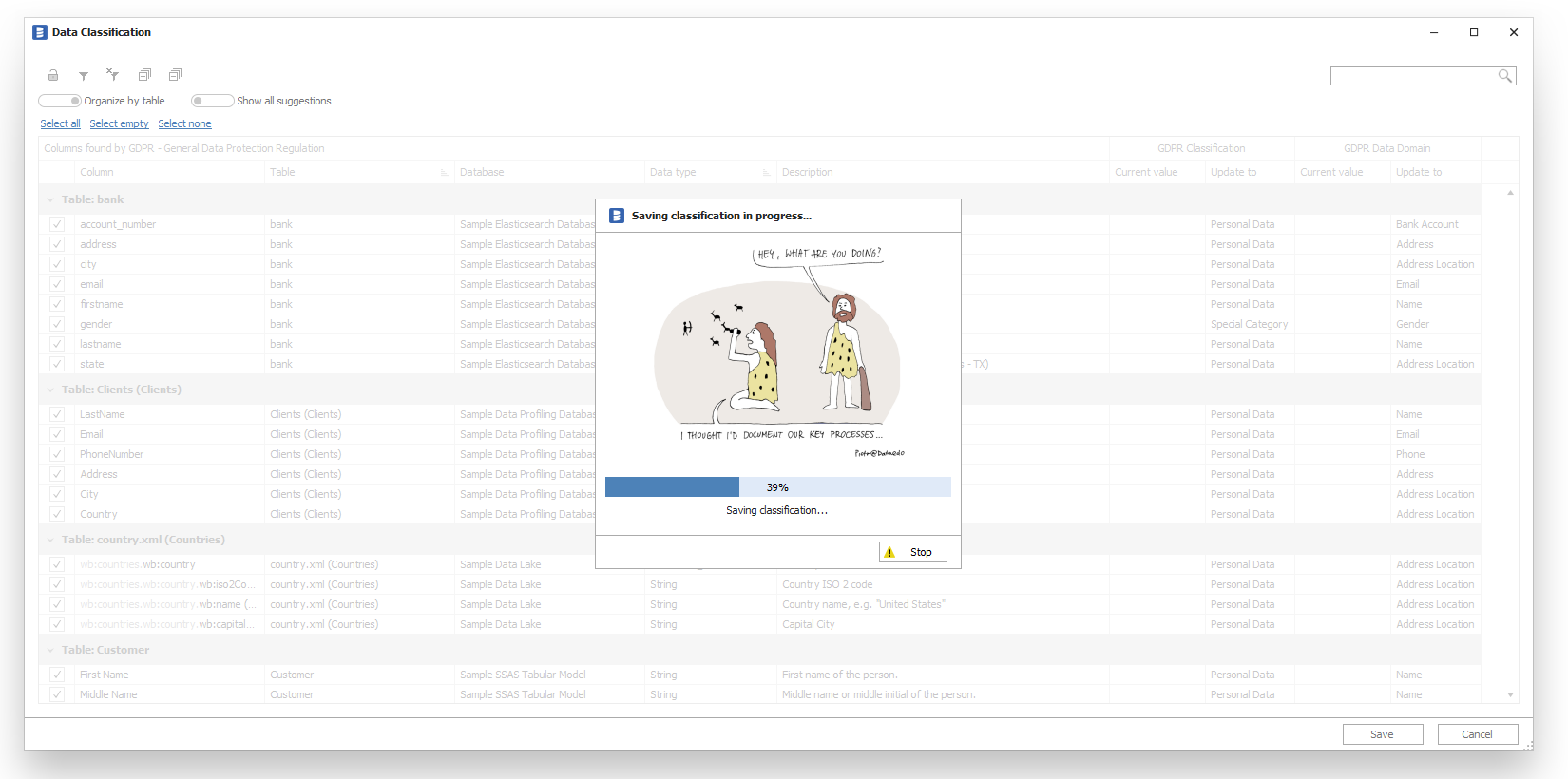Toggle the Organize by table switch
Image resolution: width=1568 pixels, height=779 pixels.
pyautogui.click(x=60, y=101)
